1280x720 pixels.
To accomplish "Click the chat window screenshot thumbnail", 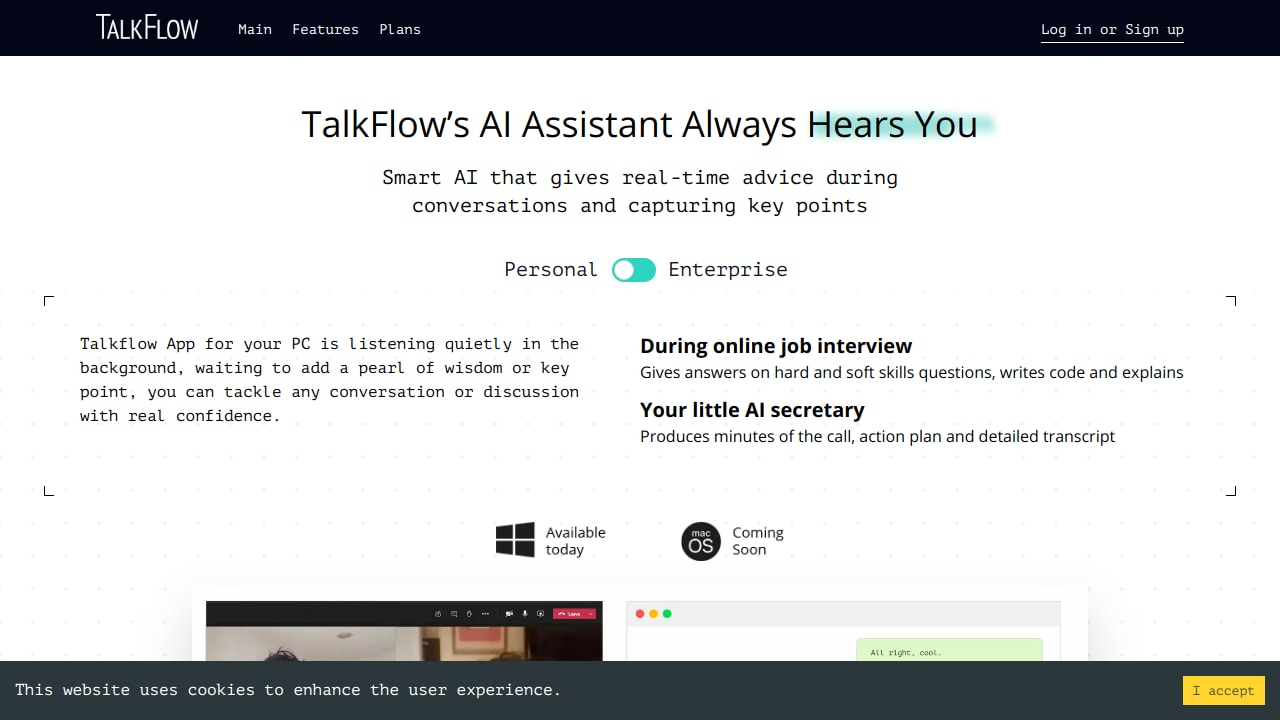I will (843, 631).
